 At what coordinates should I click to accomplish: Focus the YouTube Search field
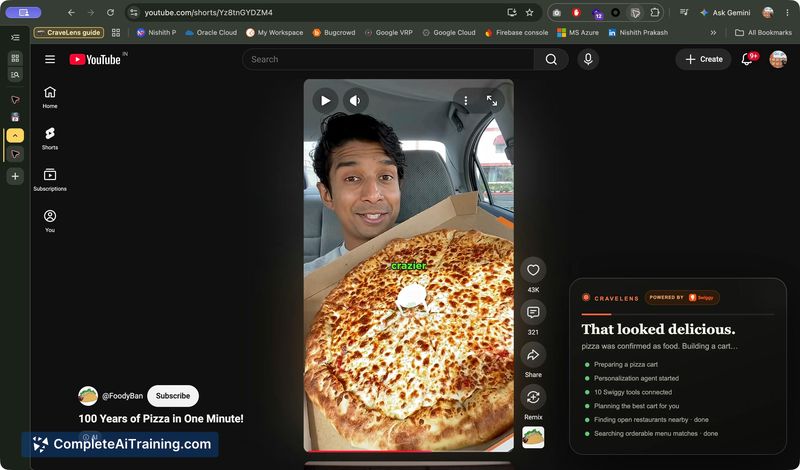(x=389, y=59)
